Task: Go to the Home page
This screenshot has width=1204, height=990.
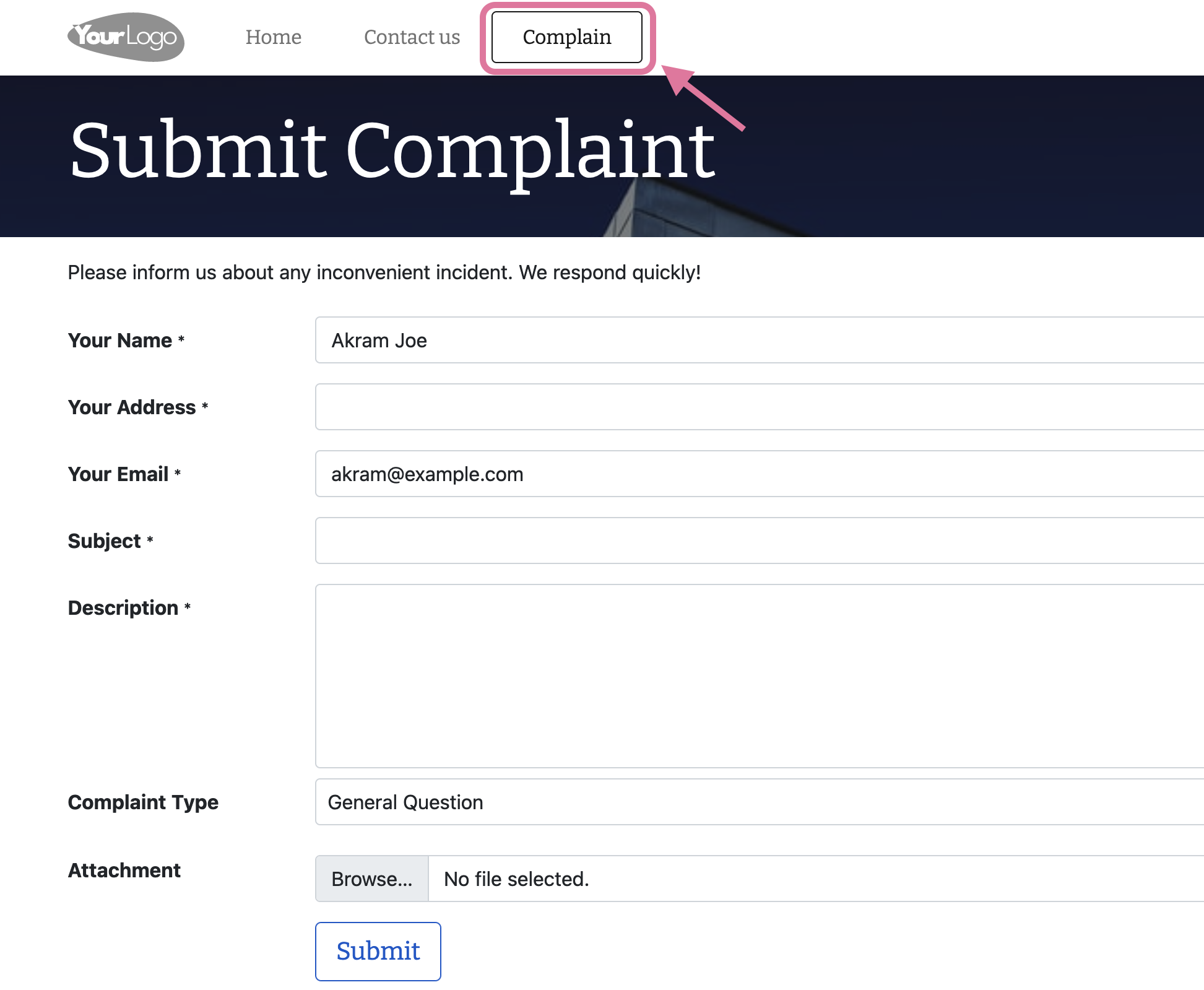Action: click(x=273, y=37)
